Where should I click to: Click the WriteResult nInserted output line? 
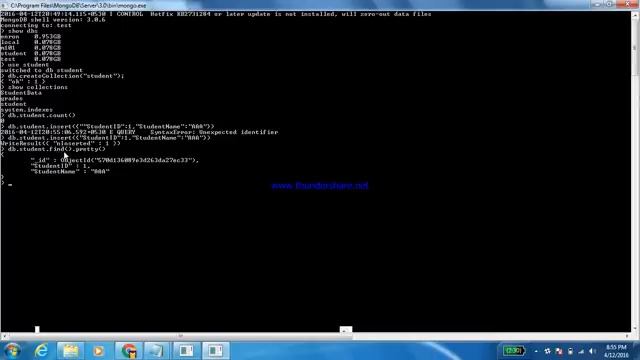(60, 144)
